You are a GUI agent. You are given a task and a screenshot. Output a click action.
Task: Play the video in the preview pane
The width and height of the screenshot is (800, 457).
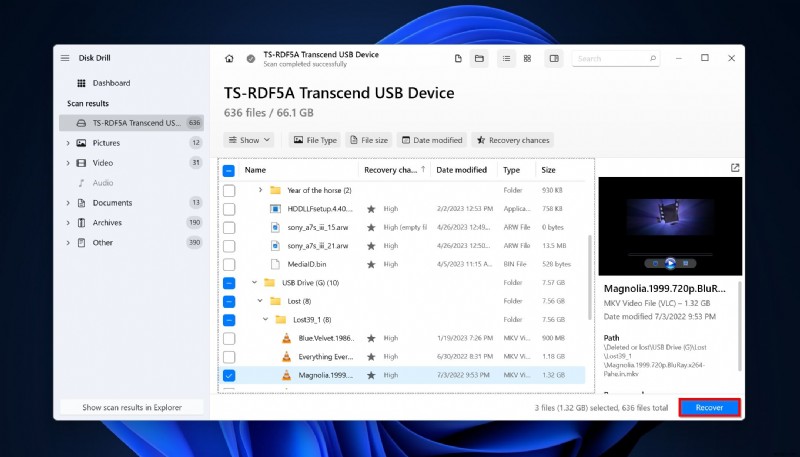(x=670, y=263)
